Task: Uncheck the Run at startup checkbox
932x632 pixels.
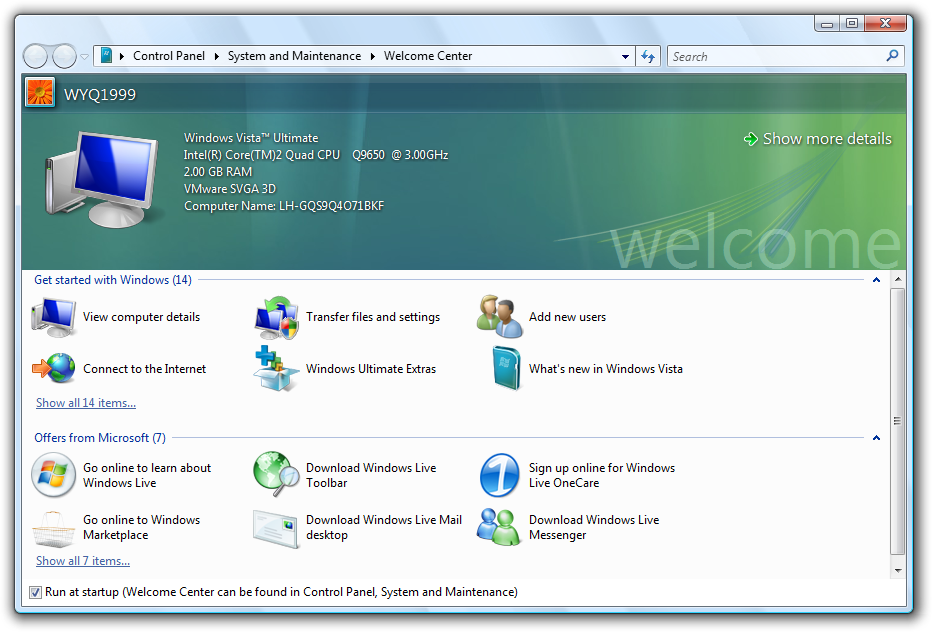Action: pyautogui.click(x=36, y=592)
